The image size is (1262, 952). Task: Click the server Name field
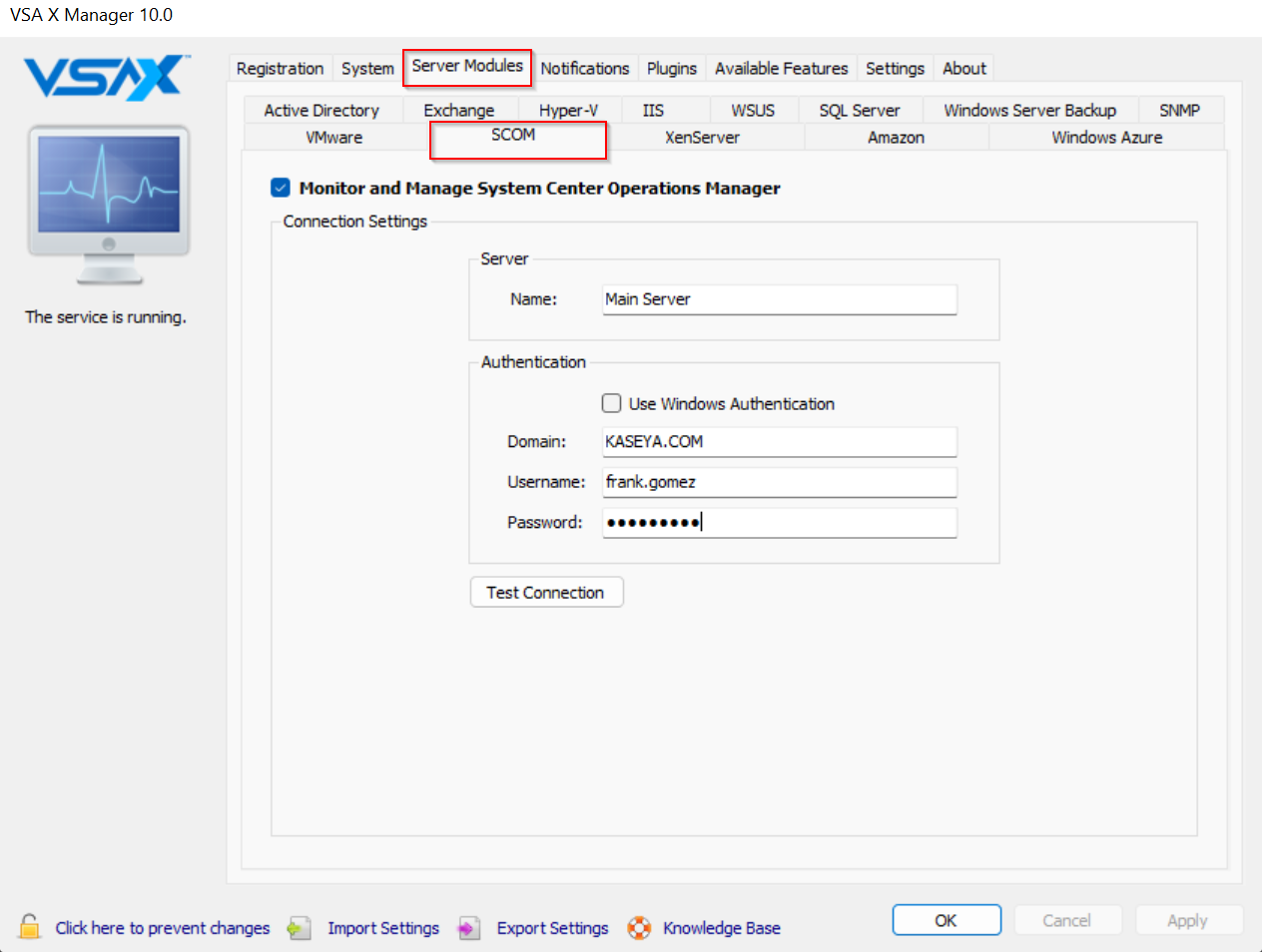780,299
